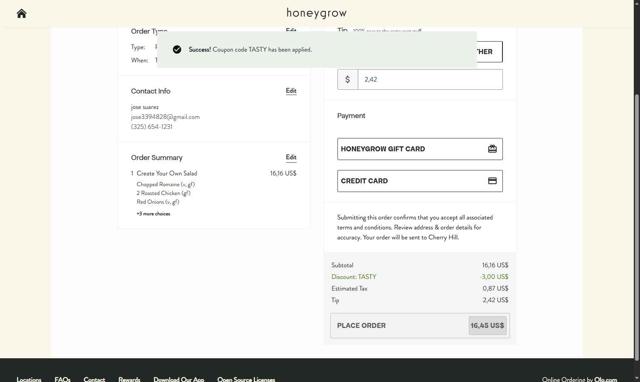The width and height of the screenshot is (640, 382).
Task: Click the 'Chopped Romaine' ingredient line
Action: tap(166, 184)
